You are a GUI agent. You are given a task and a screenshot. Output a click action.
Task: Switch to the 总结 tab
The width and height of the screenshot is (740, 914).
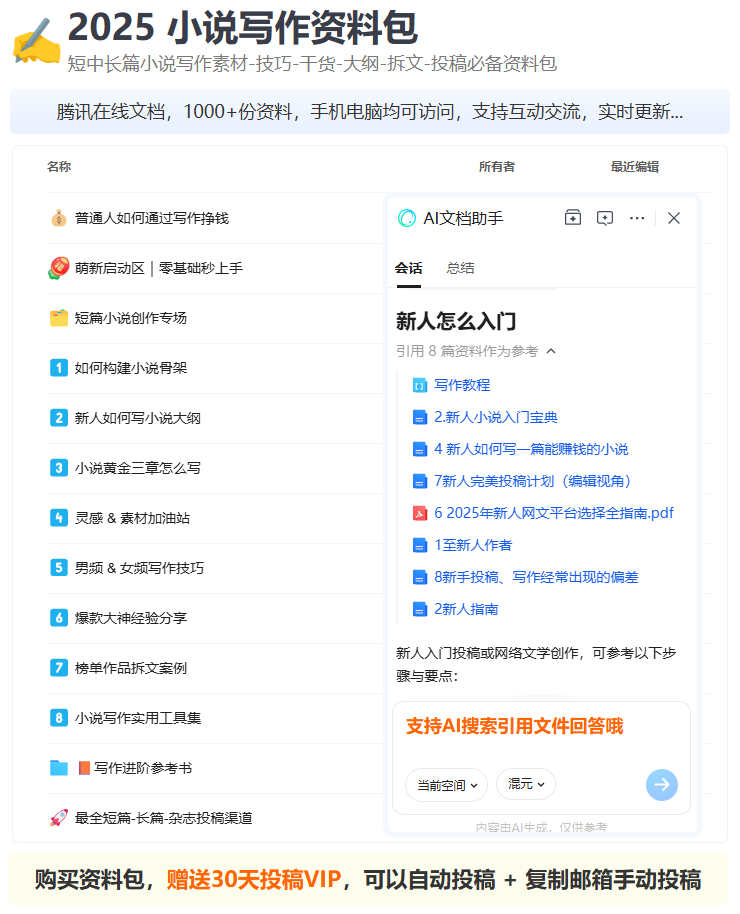click(460, 268)
